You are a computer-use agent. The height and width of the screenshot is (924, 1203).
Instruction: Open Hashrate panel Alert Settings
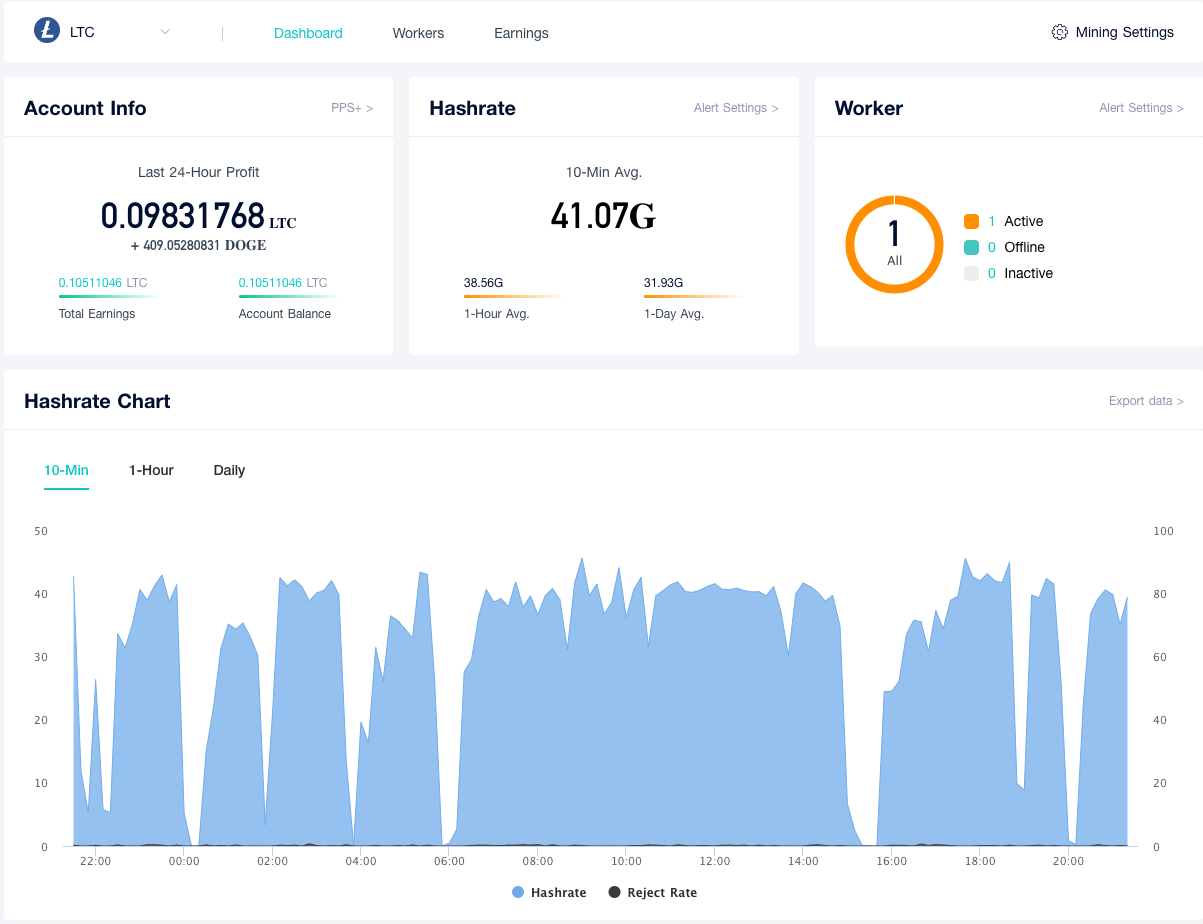coord(735,108)
